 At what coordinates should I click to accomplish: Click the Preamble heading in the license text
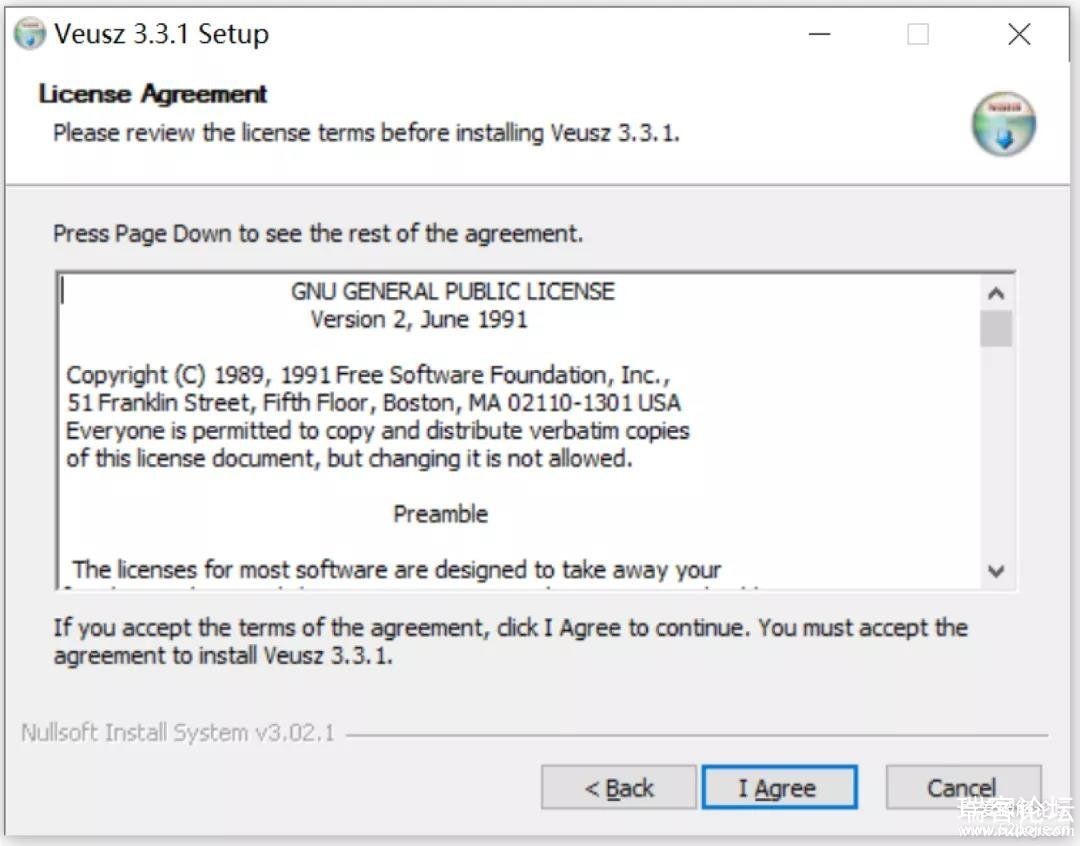point(440,514)
